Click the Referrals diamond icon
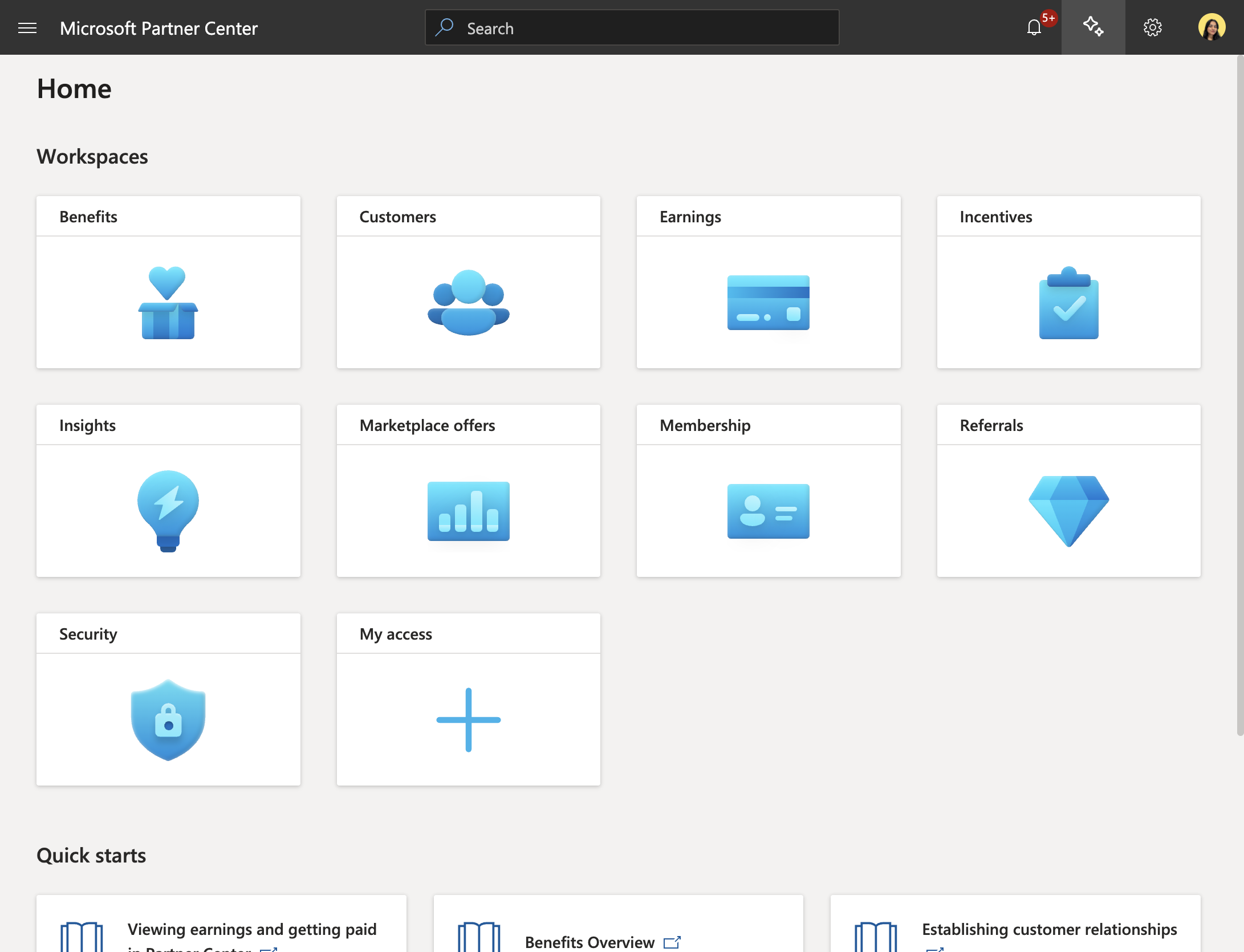This screenshot has width=1244, height=952. pos(1068,511)
